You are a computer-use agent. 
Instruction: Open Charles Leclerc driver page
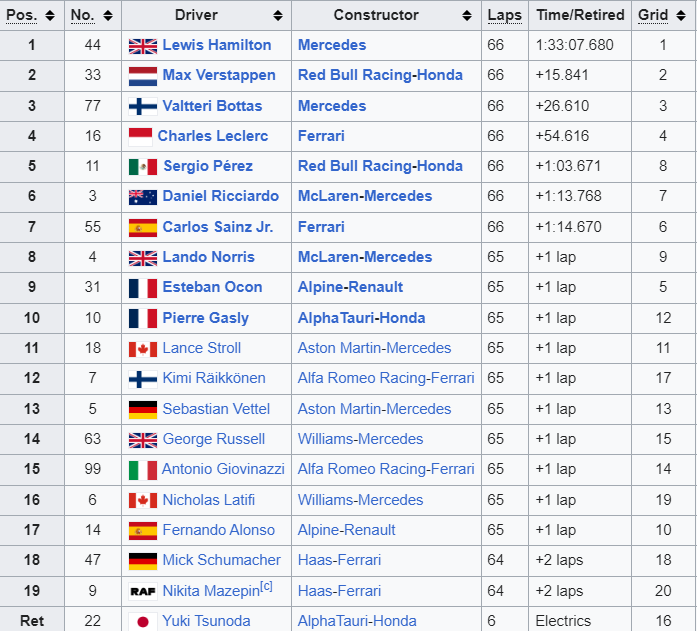tap(213, 136)
